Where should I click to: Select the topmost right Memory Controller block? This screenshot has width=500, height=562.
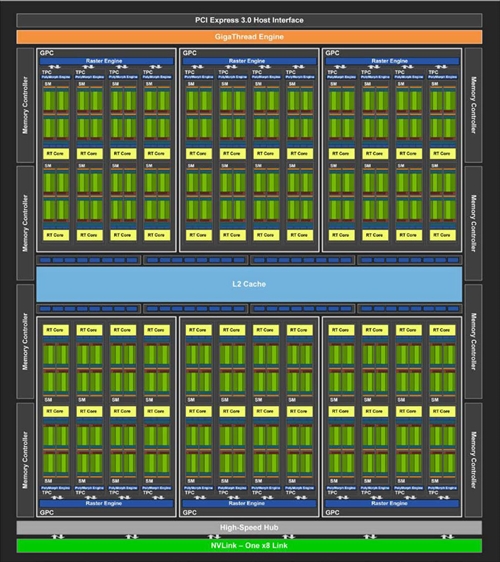click(473, 105)
